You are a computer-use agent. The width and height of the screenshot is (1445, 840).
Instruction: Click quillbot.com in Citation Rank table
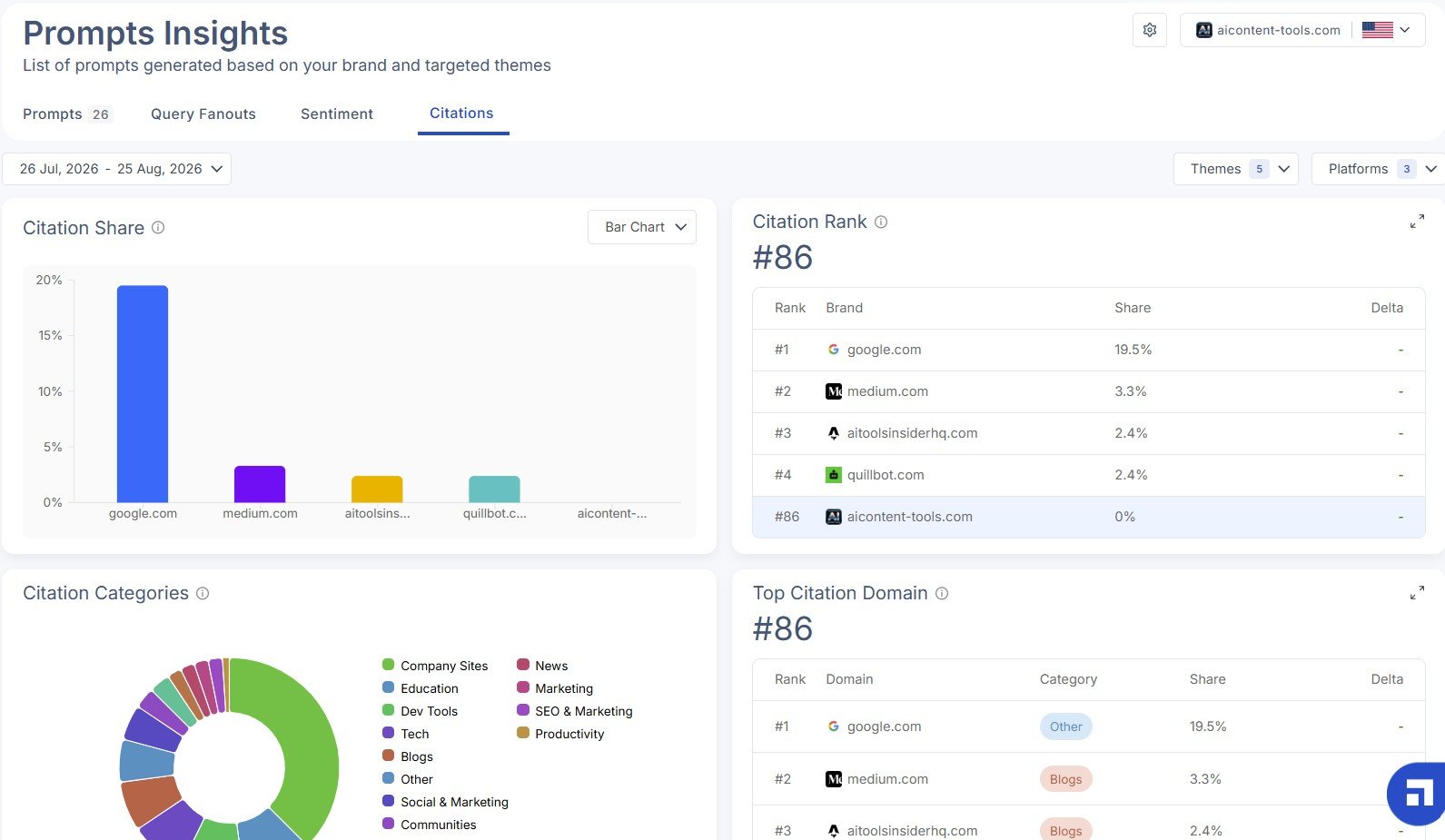tap(886, 475)
